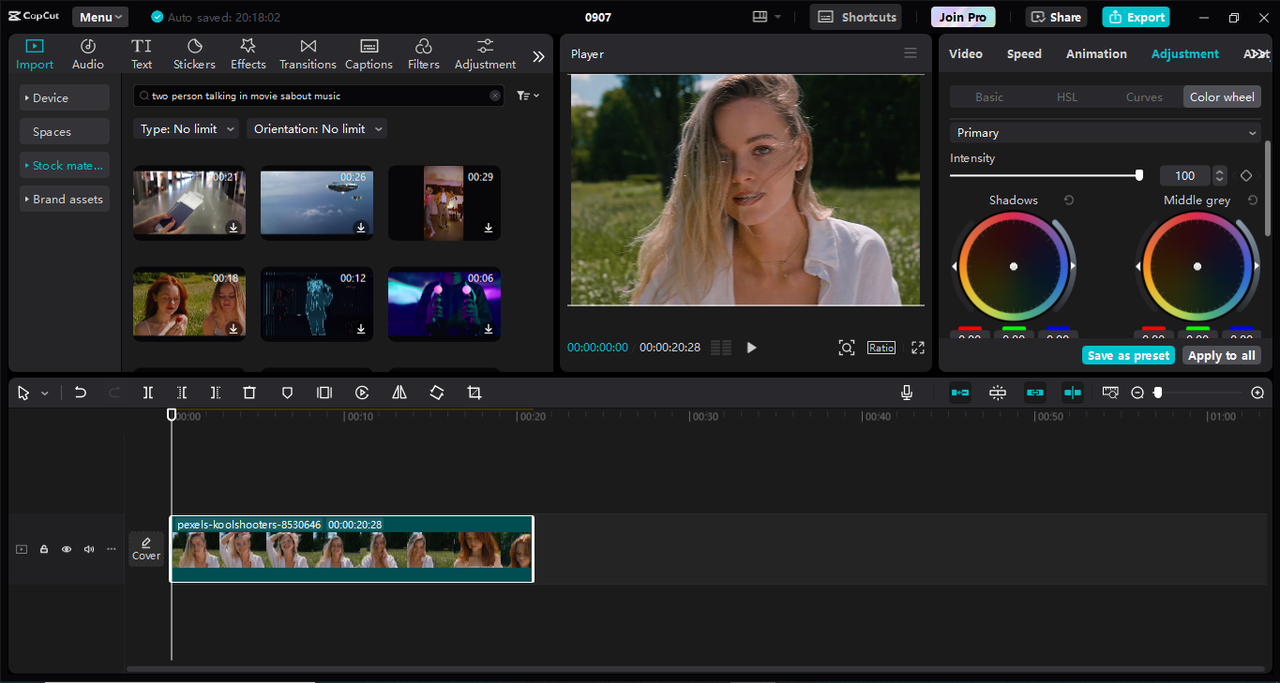Expand the Device category
This screenshot has width=1280, height=683.
(64, 98)
